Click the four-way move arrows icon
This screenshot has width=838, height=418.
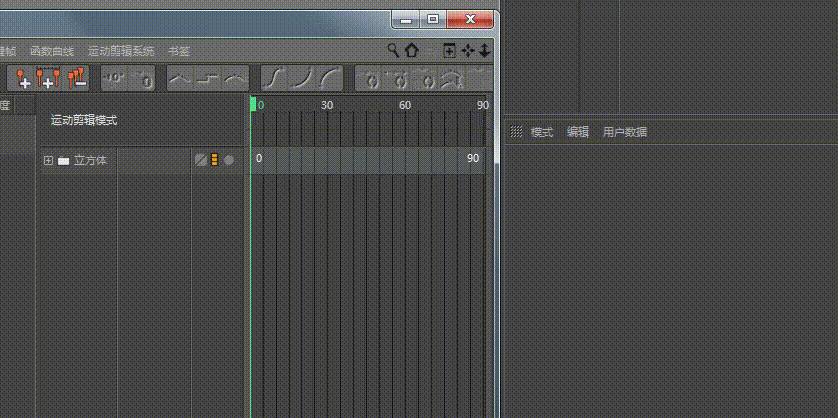pos(468,51)
